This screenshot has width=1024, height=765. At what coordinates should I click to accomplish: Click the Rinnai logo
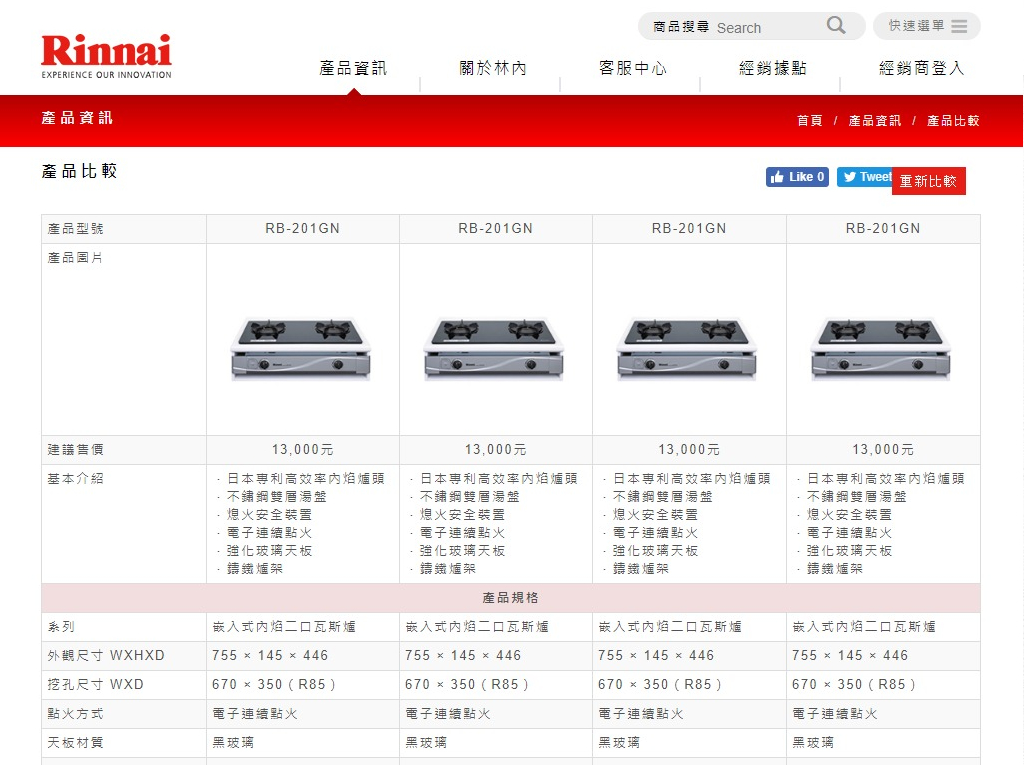point(106,56)
